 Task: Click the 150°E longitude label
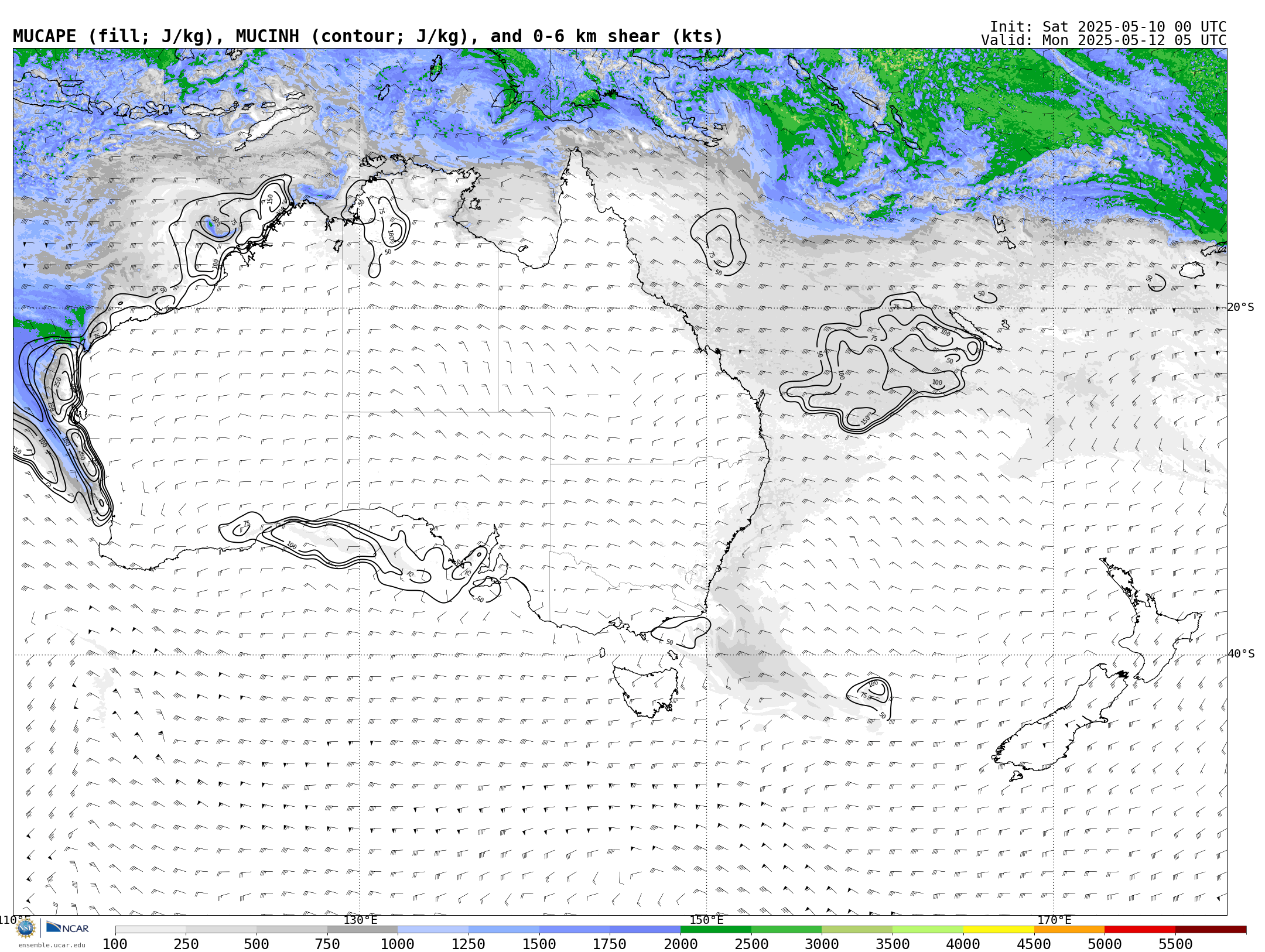(x=707, y=920)
